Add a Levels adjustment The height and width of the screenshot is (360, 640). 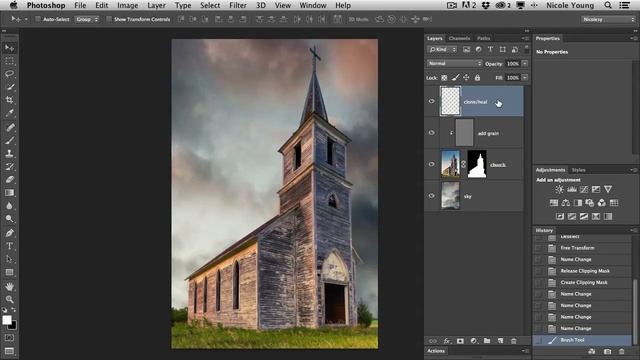tap(572, 189)
